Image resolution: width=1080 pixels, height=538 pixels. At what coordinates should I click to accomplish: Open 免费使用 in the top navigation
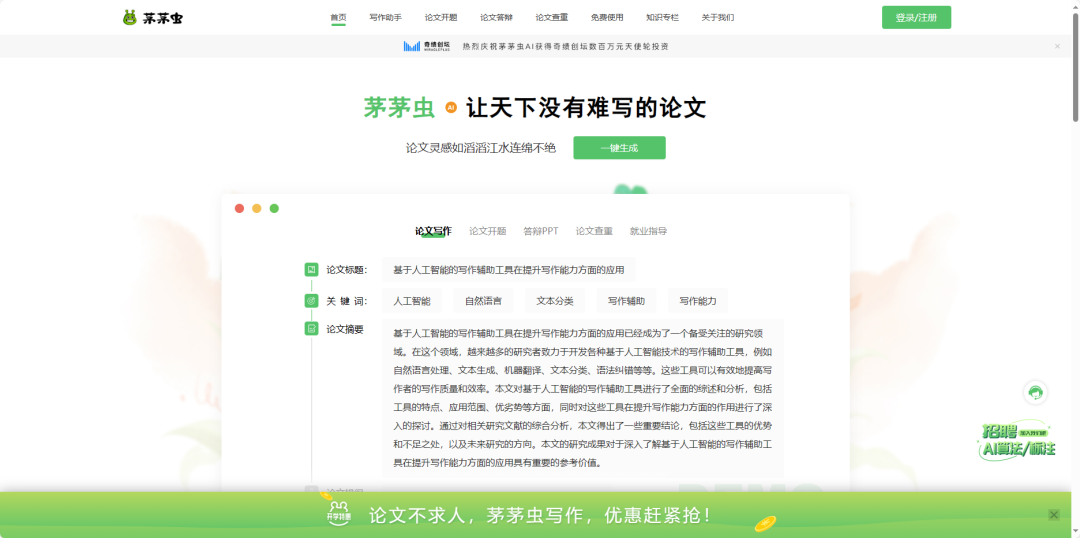(607, 18)
